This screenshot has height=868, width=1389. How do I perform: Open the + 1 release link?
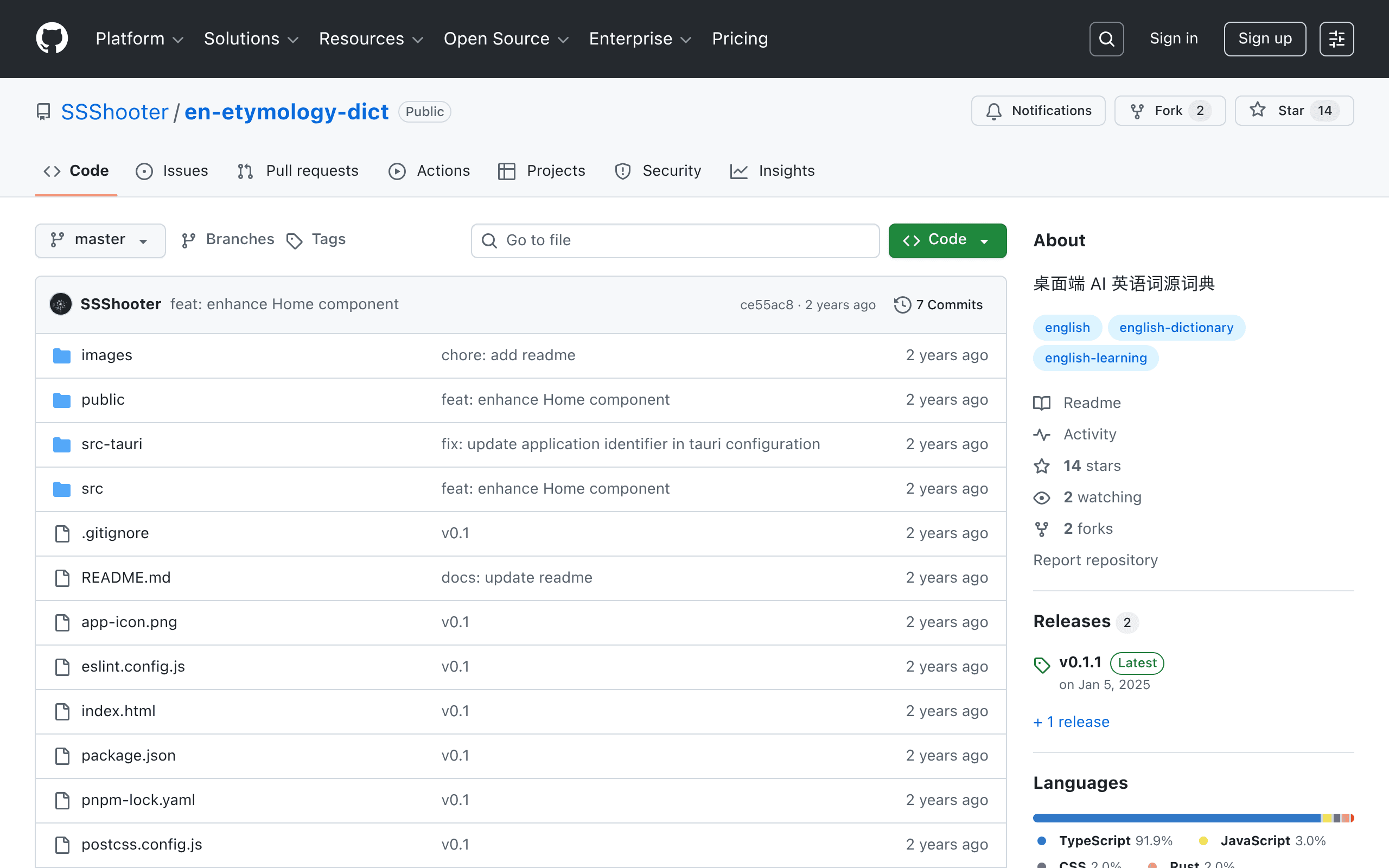[1071, 722]
